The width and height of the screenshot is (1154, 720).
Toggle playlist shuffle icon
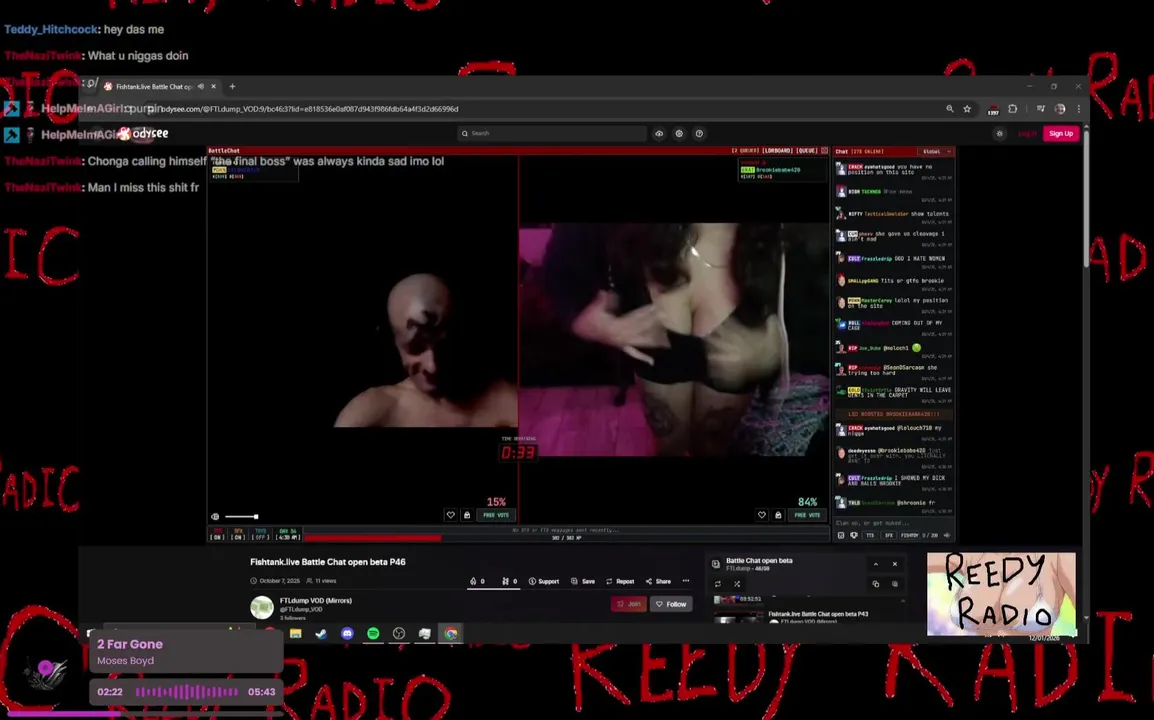(737, 585)
